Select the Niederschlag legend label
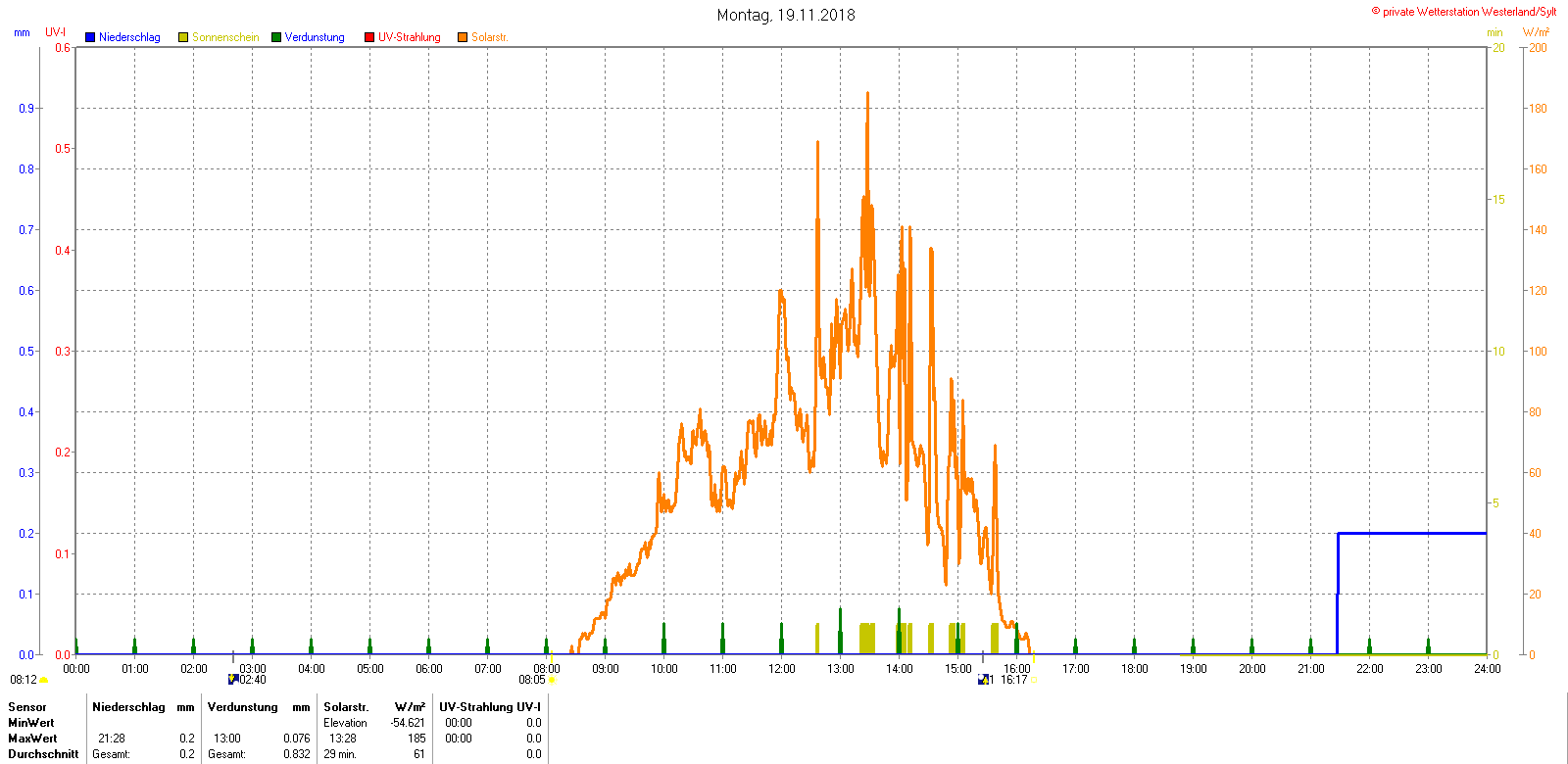The height and width of the screenshot is (764, 1568). [x=129, y=37]
